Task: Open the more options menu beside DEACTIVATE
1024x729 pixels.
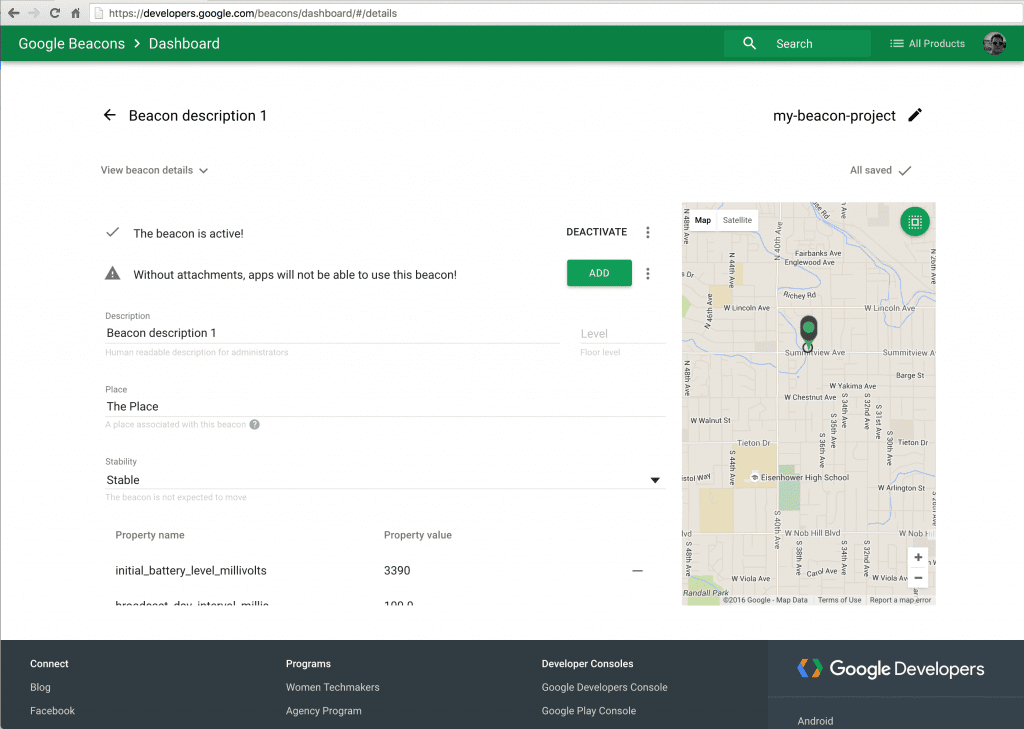Action: click(648, 233)
